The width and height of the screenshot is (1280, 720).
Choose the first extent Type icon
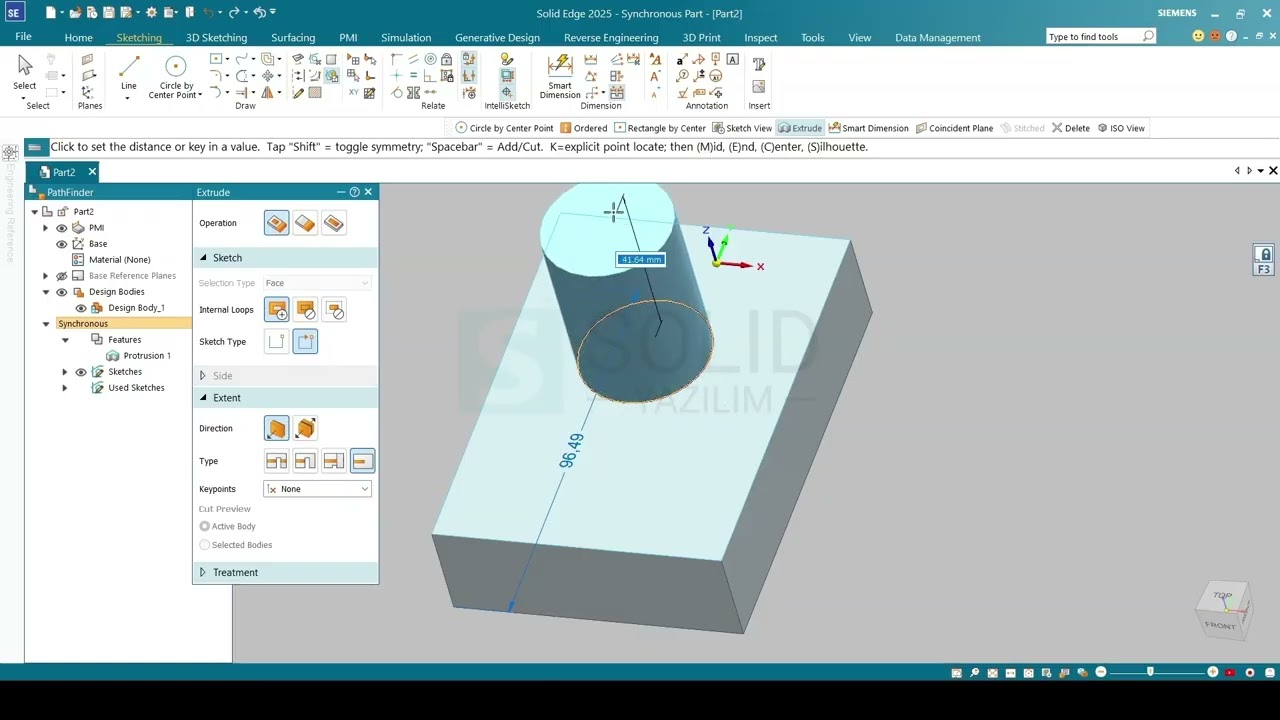tap(277, 461)
